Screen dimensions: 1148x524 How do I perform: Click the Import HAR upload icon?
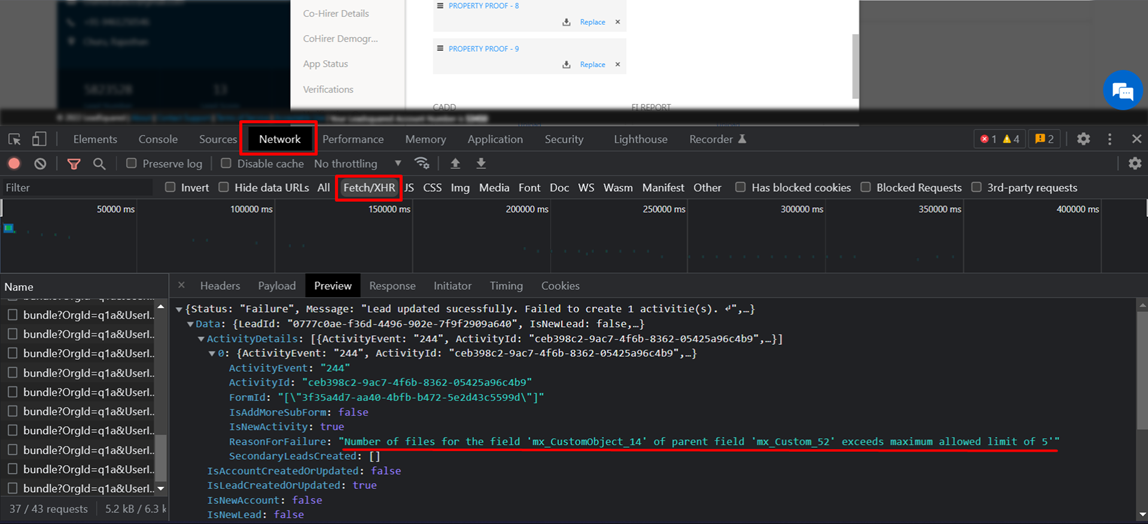click(x=456, y=164)
